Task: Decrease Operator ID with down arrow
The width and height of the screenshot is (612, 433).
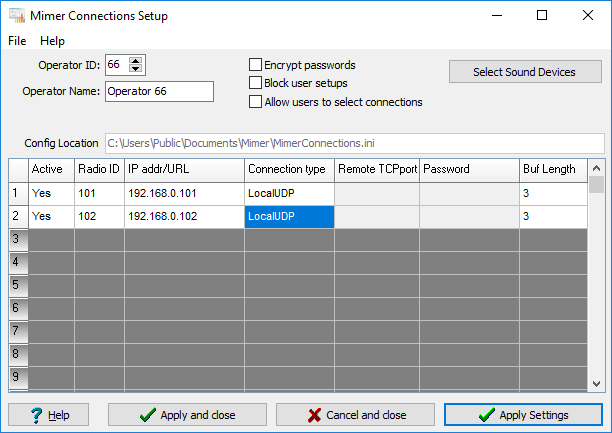Action: tap(135, 69)
